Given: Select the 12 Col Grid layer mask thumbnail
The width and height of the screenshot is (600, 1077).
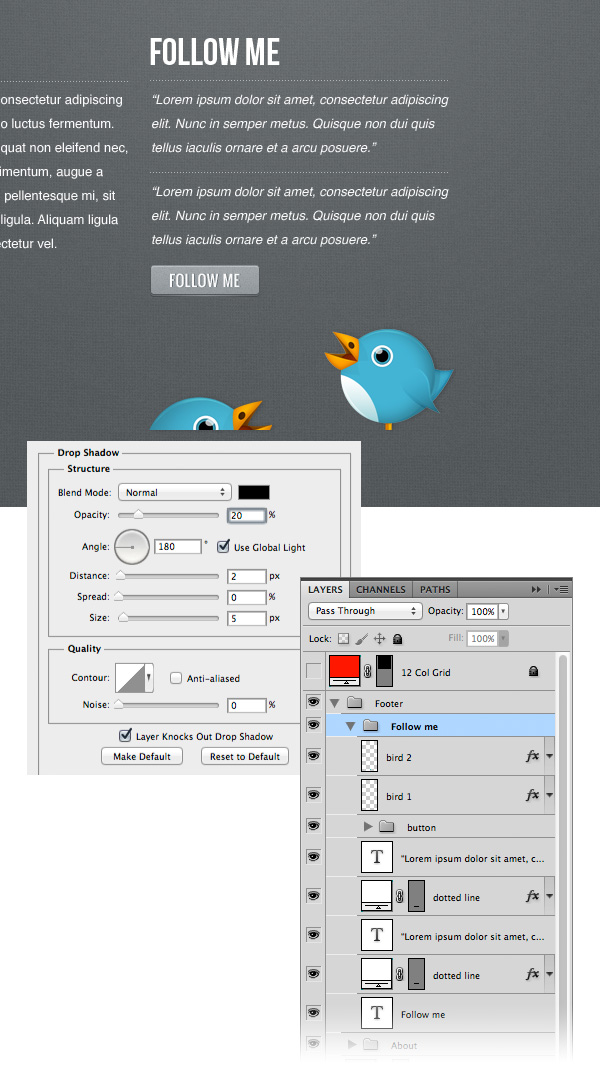Looking at the screenshot, I should click(x=384, y=671).
